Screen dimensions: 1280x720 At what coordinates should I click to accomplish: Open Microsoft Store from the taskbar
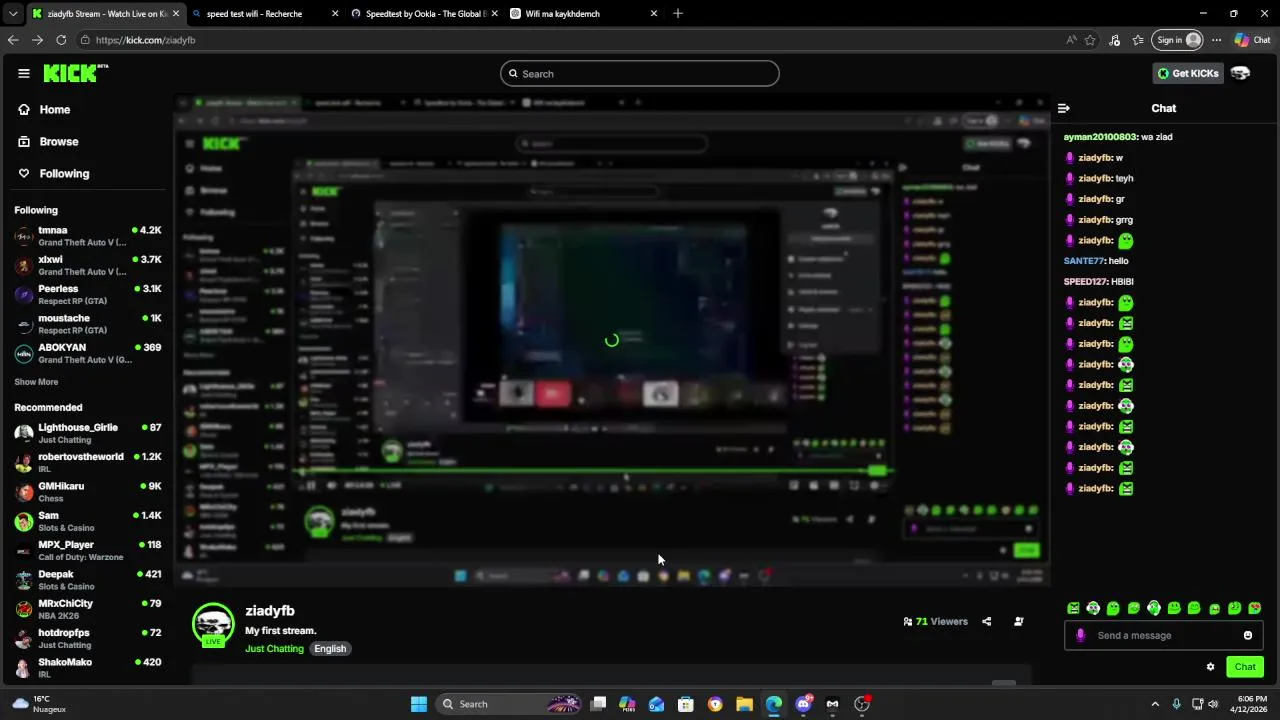click(x=686, y=704)
